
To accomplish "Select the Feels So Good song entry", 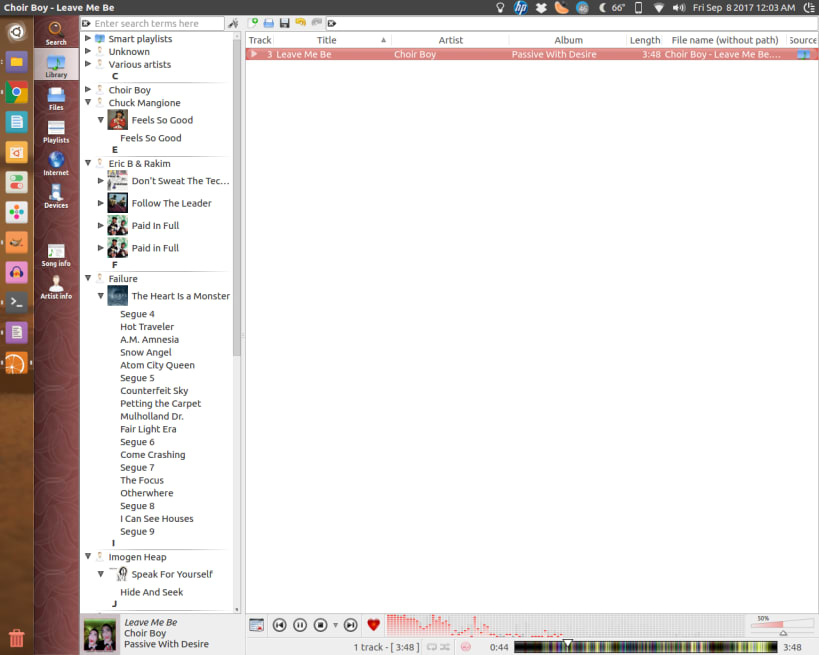I will pos(150,138).
